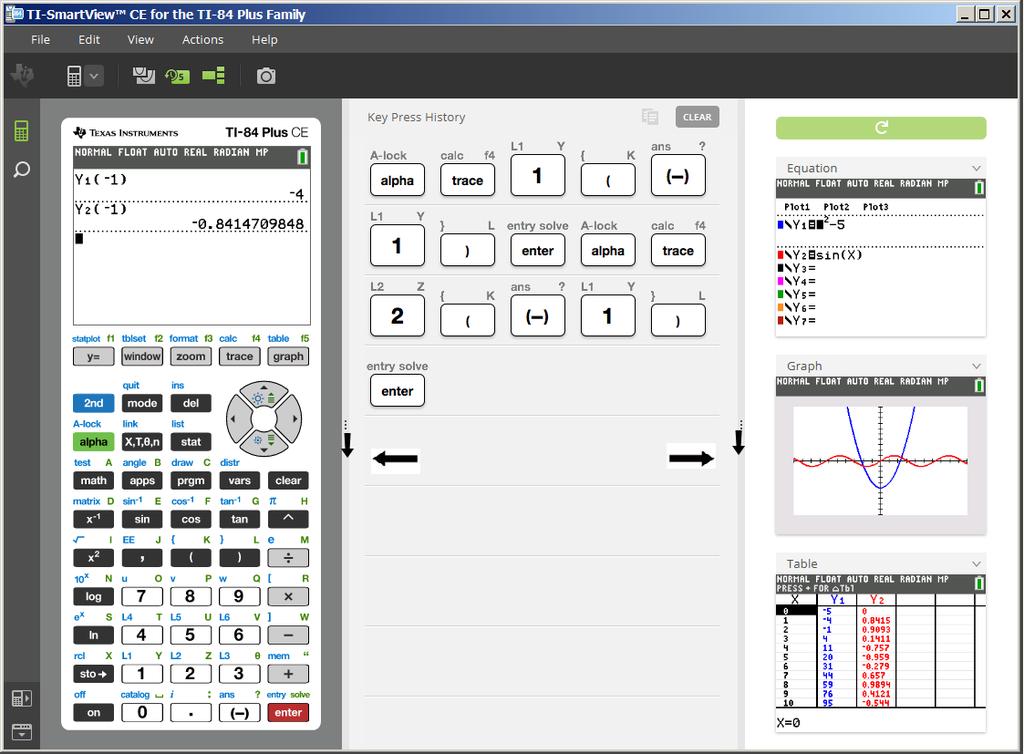Click the calculator on key
The width and height of the screenshot is (1024, 754).
tap(93, 712)
